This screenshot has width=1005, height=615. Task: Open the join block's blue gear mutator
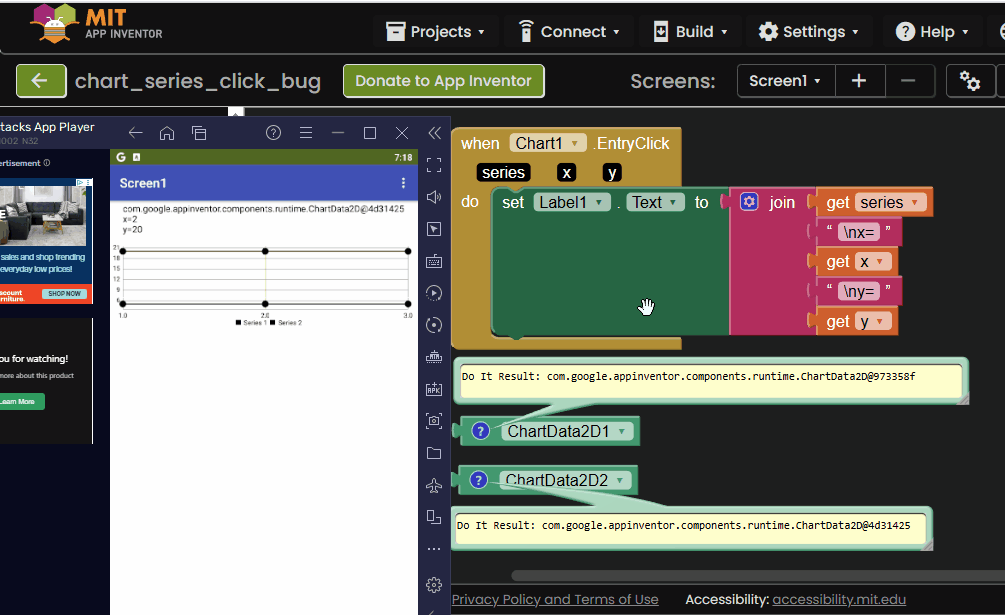[750, 202]
